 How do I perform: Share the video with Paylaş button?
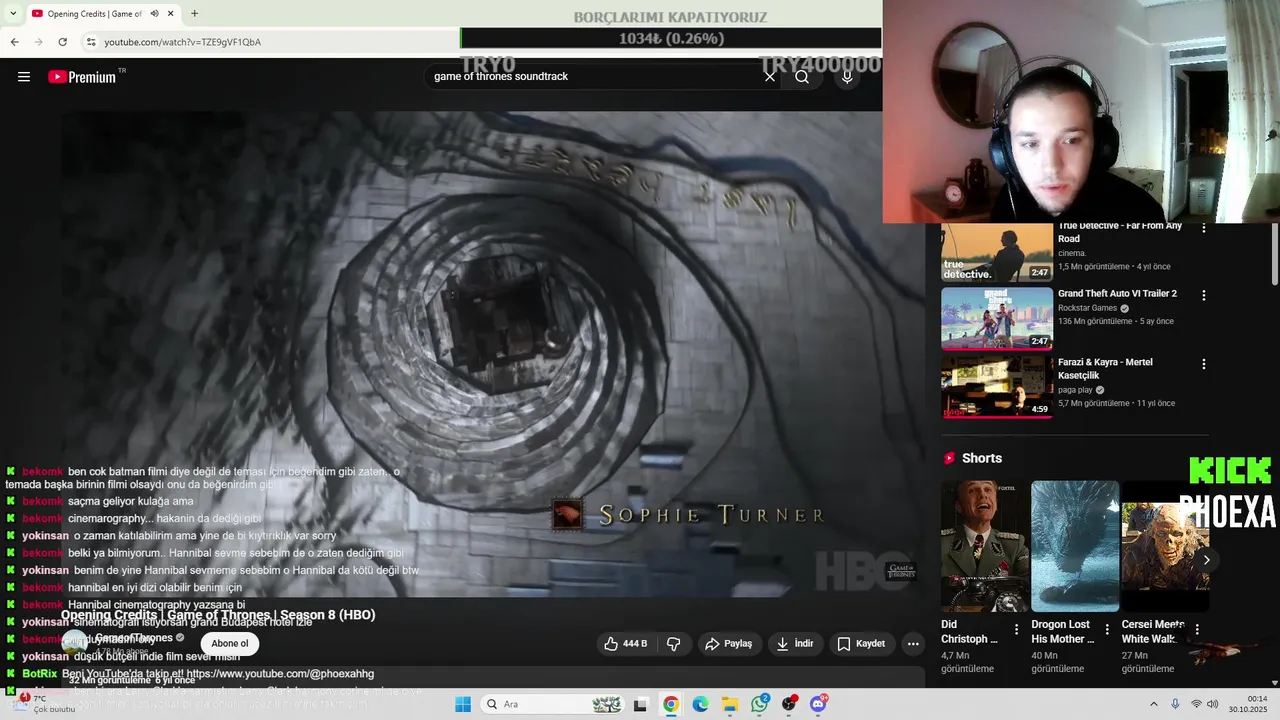tap(729, 644)
